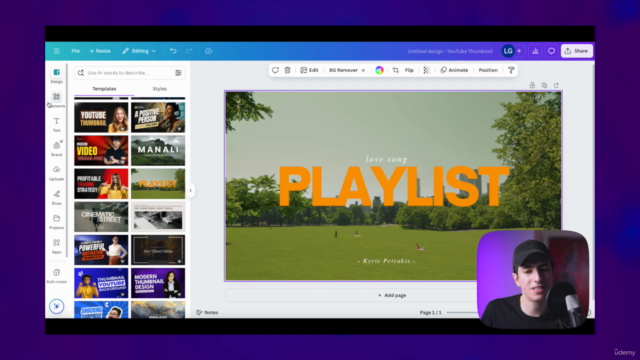Open the Magic assistant sparkle button
Viewport: 640px width, 360px height.
(57, 306)
